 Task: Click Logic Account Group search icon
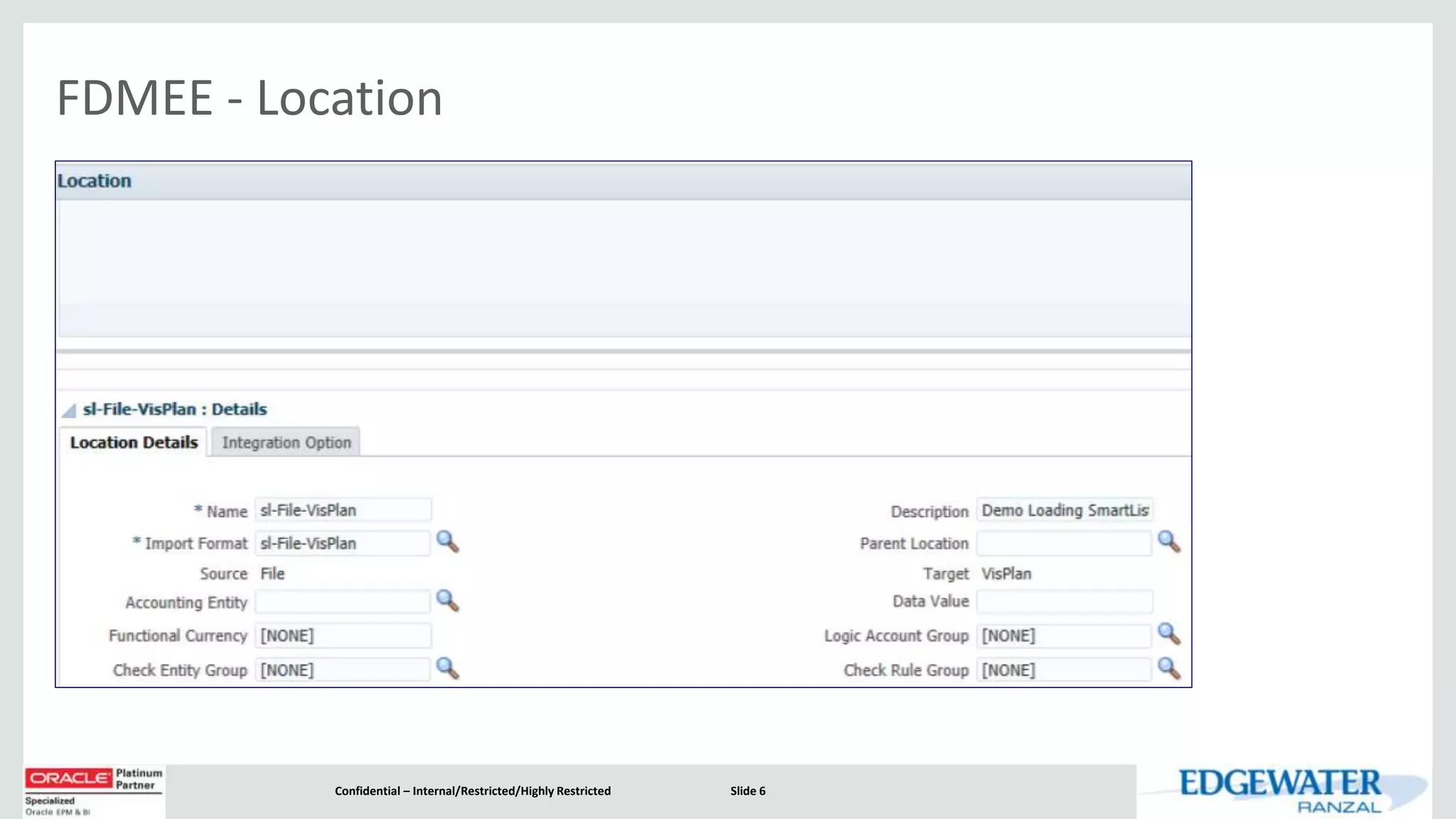point(1169,633)
